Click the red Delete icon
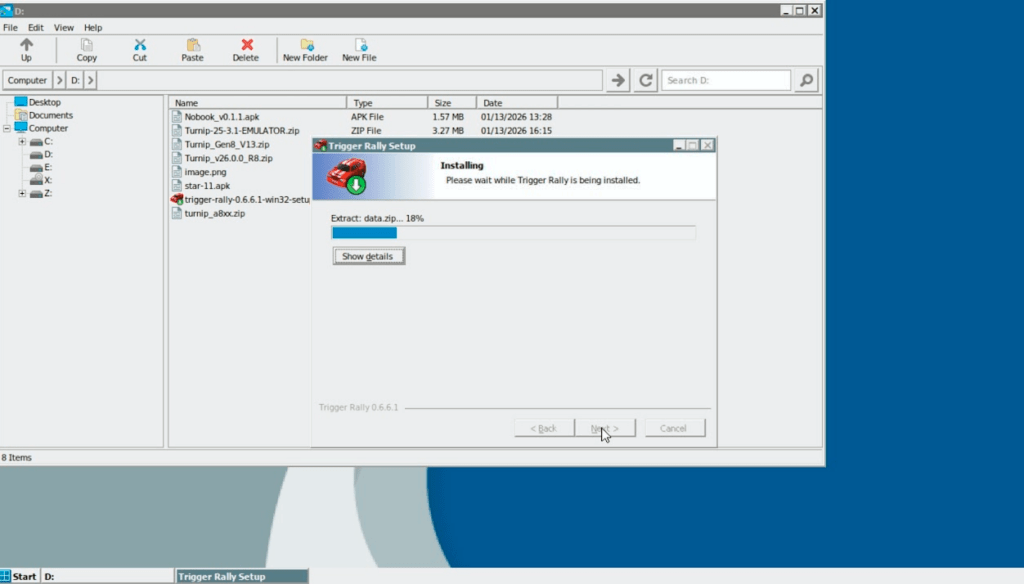Screen dimensions: 1024x584 [x=246, y=45]
